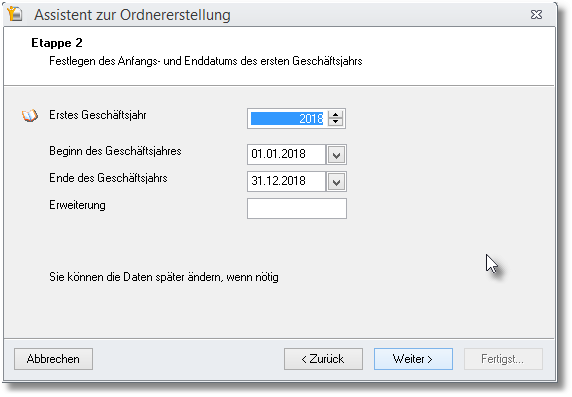
Task: Click the open book icon beside Erstes Geschäftsjahr
Action: (30, 116)
